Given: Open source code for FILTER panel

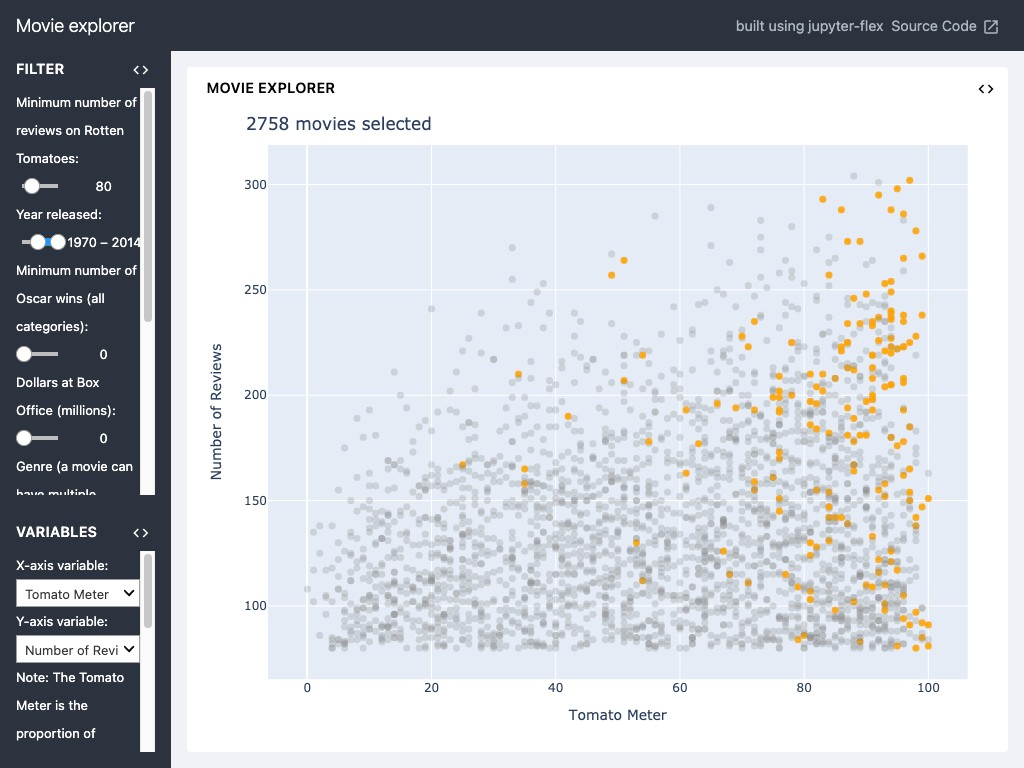Looking at the screenshot, I should coord(140,70).
